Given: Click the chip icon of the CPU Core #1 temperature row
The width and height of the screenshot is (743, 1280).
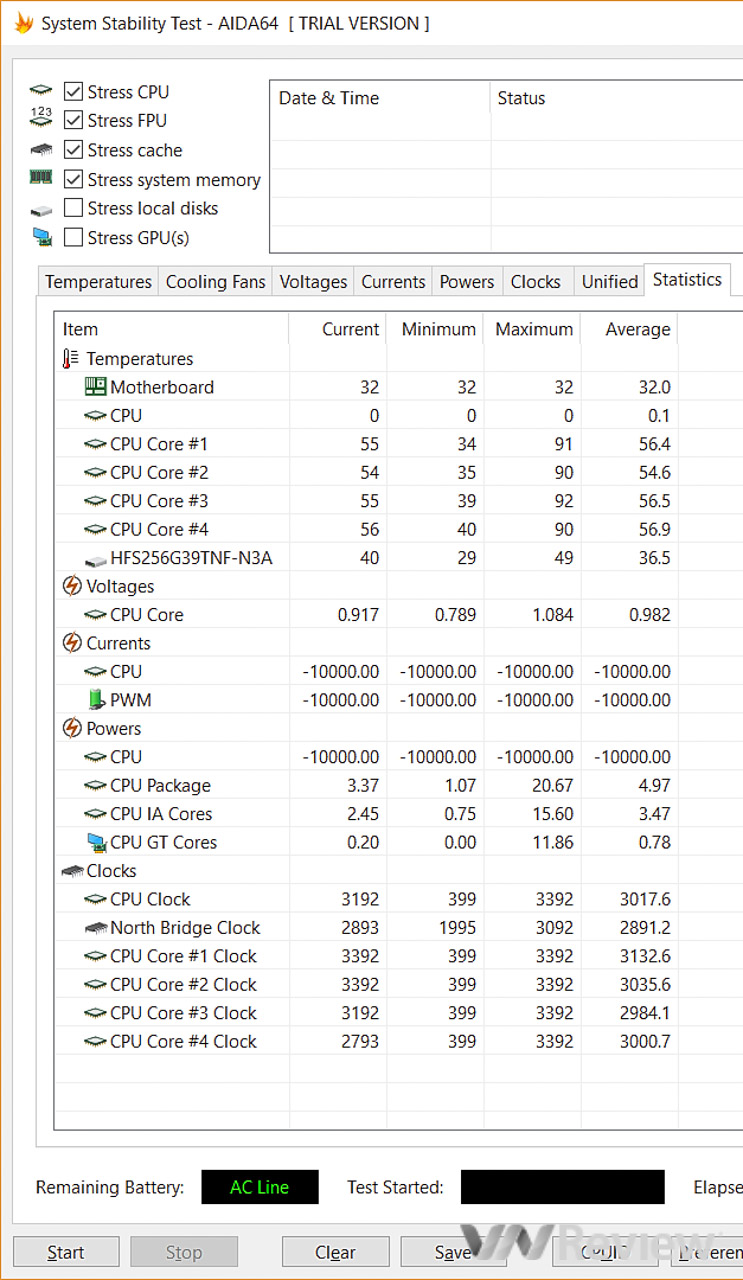Looking at the screenshot, I should (x=95, y=443).
